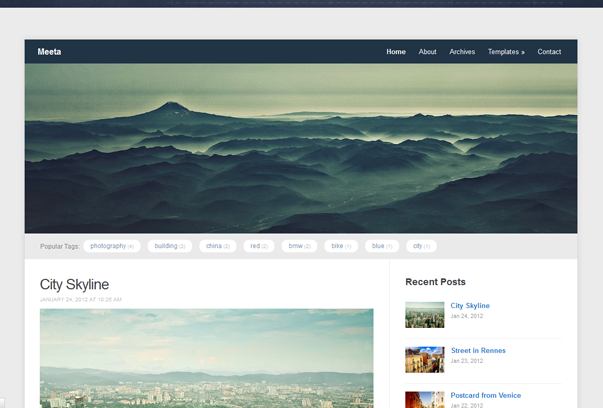Open Street in Rennes thumbnail
The image size is (603, 408).
pyautogui.click(x=425, y=360)
